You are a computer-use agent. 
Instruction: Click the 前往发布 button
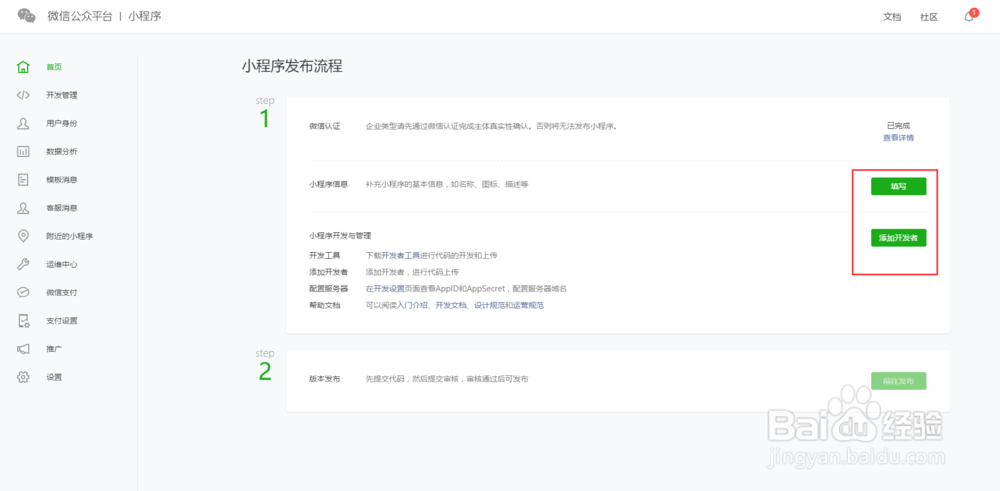[898, 381]
